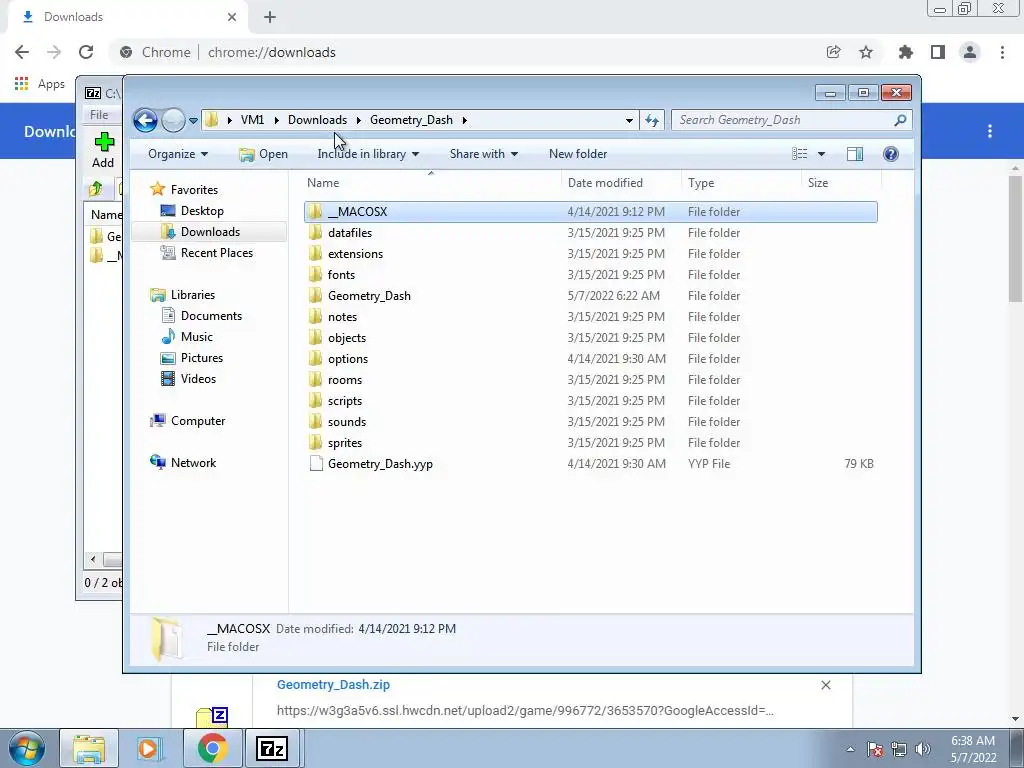Click Downloads in the address breadcrumb
This screenshot has height=768, width=1024.
[317, 120]
